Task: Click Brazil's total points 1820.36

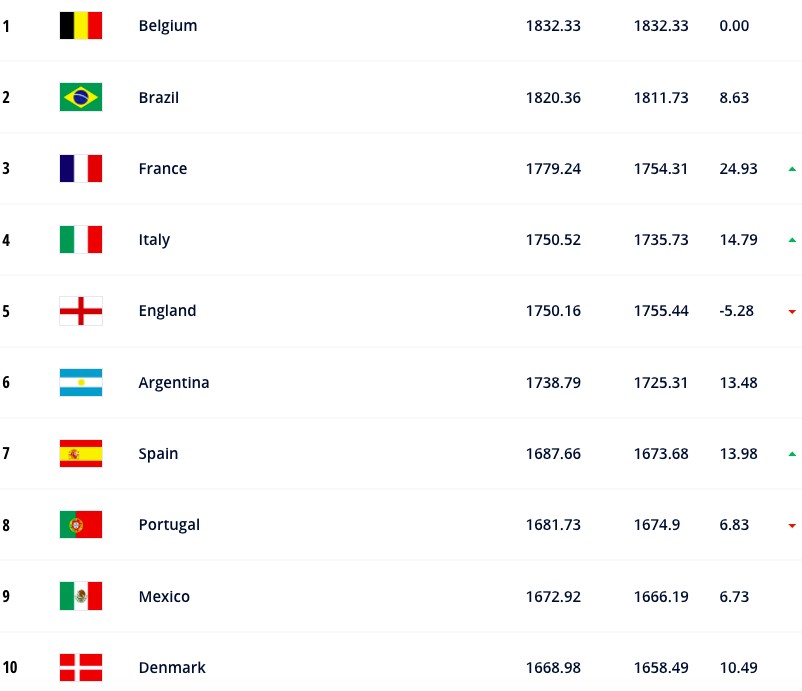Action: coord(553,97)
